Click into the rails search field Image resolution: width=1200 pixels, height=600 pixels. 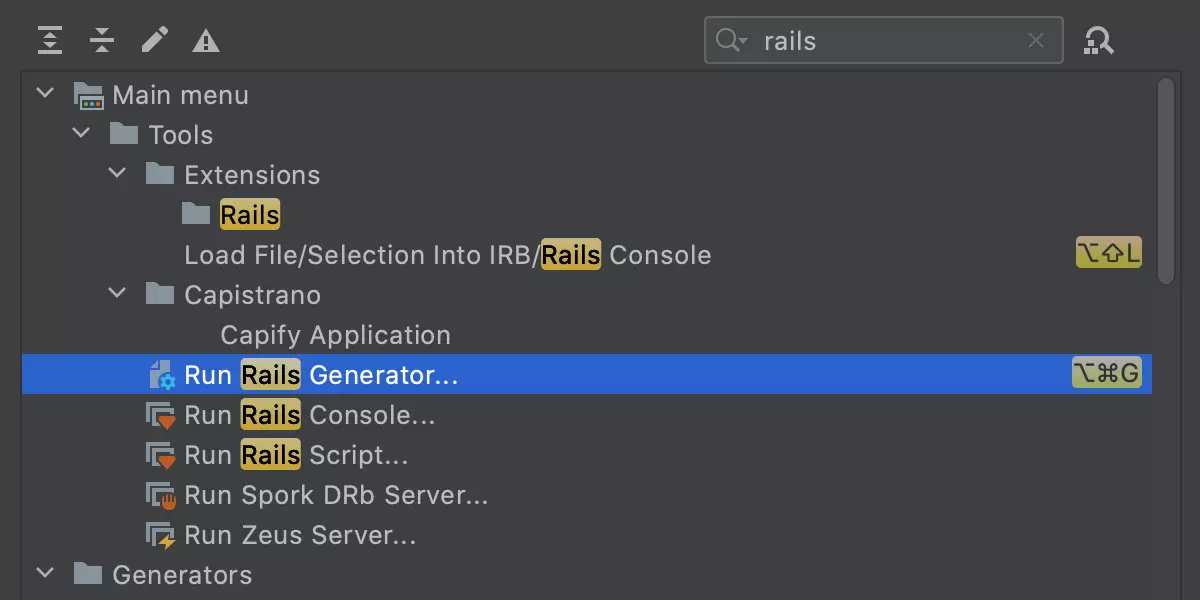tap(884, 41)
